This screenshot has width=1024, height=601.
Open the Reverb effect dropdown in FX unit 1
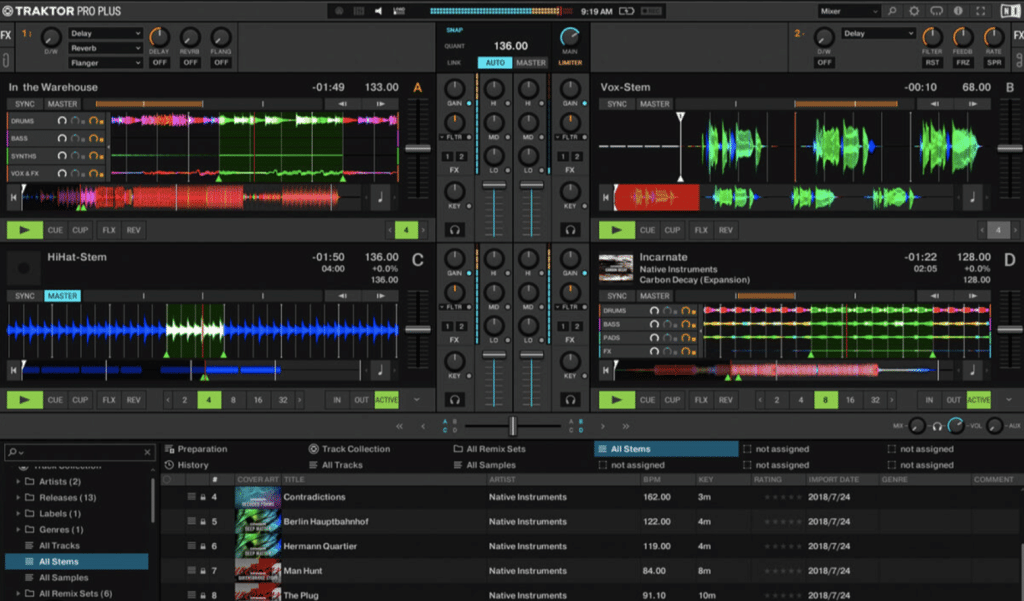tap(105, 48)
